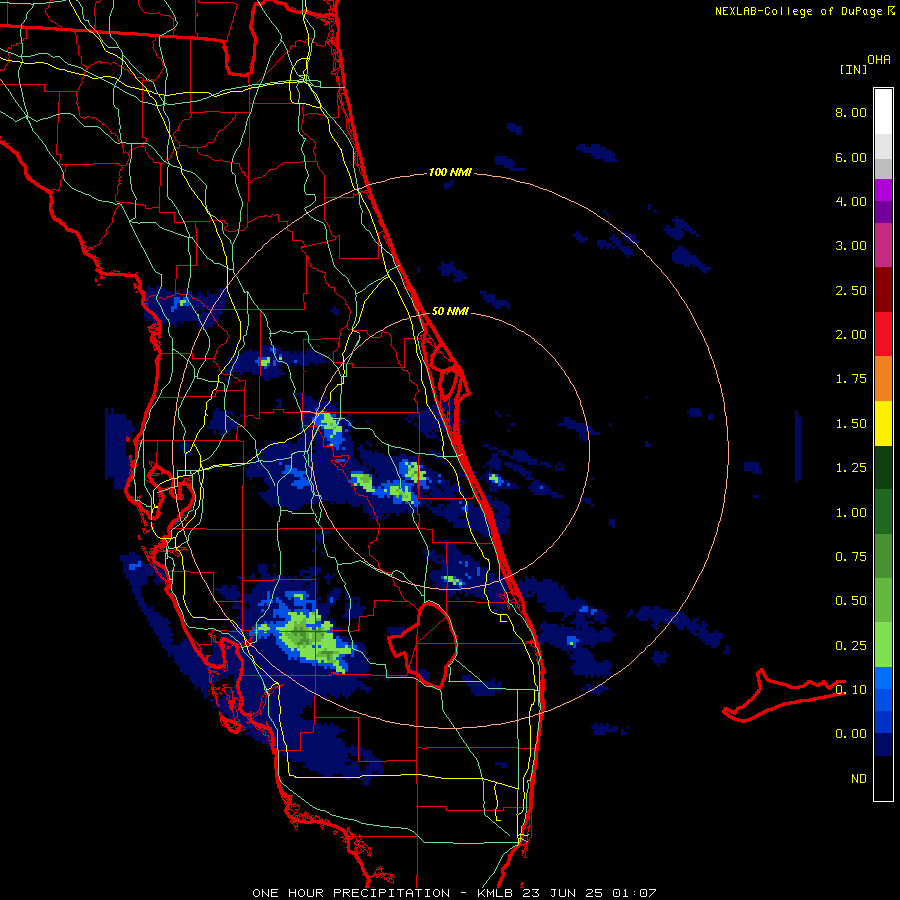Pick the pink legend swatch near 3.00
Screen dimensions: 900x900
point(883,245)
